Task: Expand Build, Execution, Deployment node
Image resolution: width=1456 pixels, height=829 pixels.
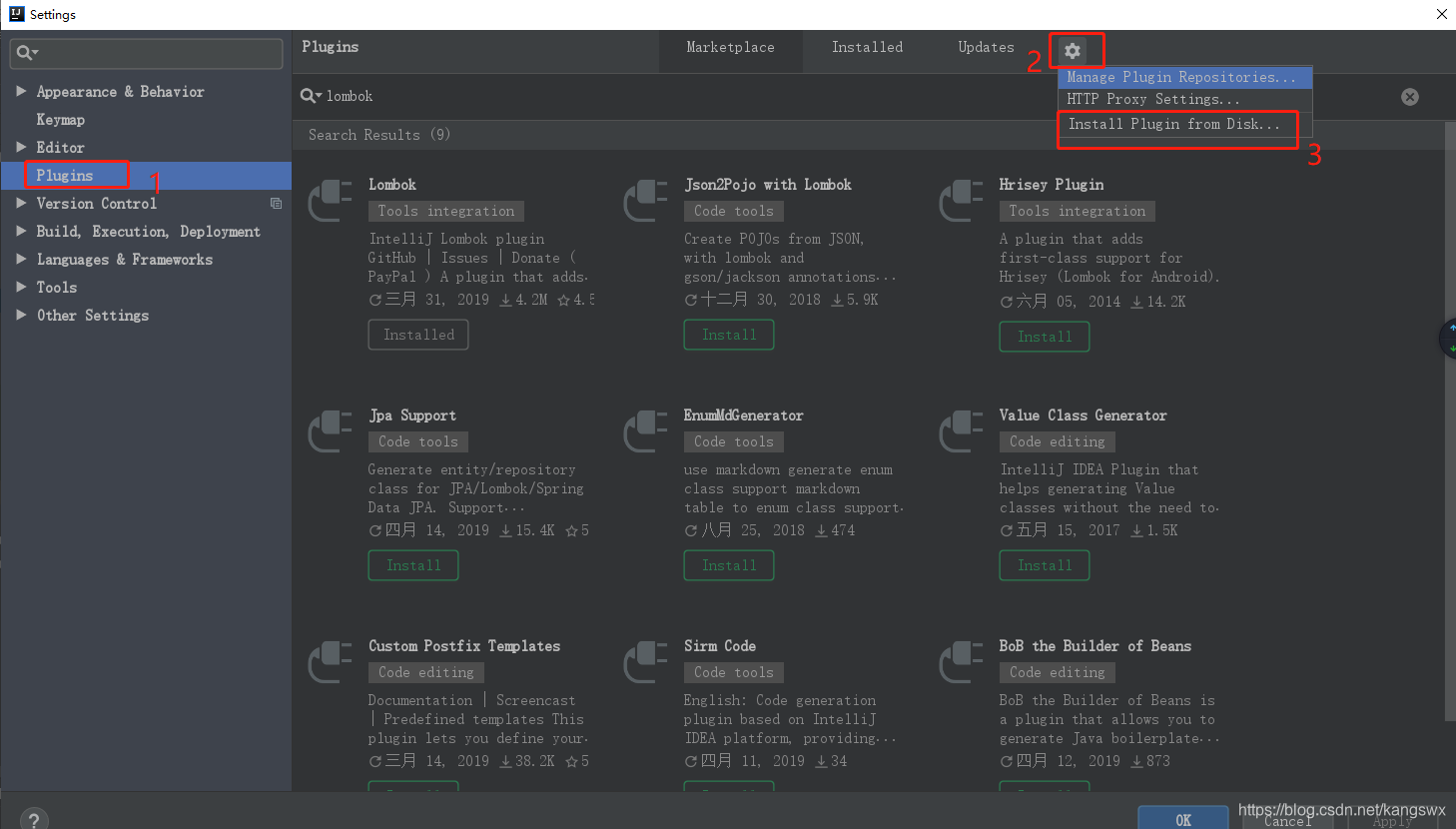Action: (x=21, y=231)
